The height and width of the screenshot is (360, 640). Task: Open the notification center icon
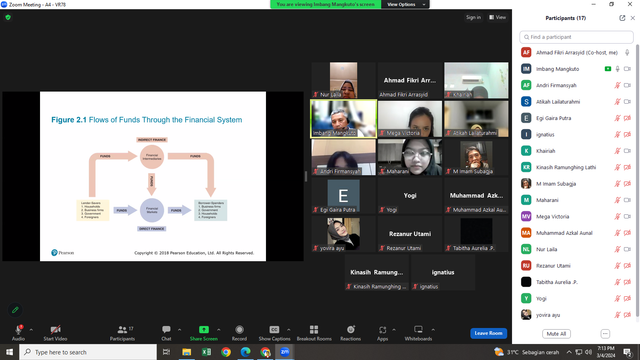[x=627, y=352]
